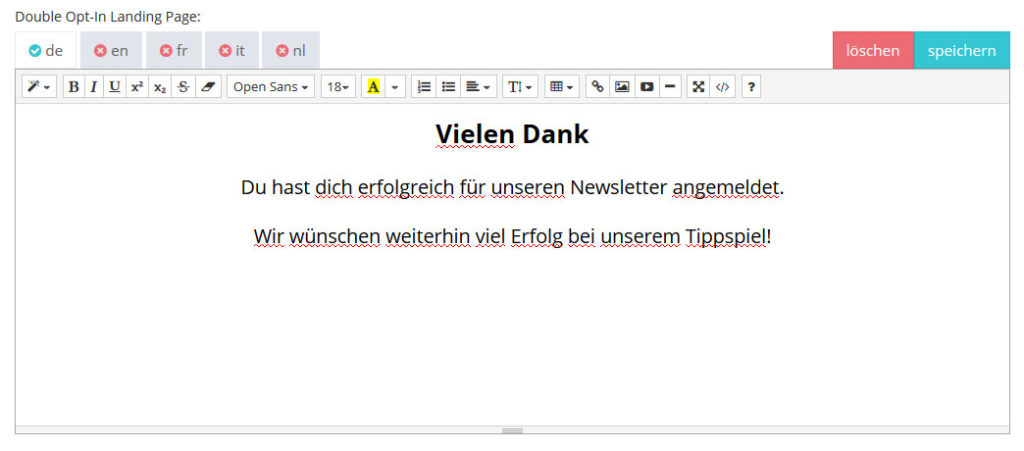Expand the font size 18 dropdown
The image size is (1024, 451).
coord(338,87)
